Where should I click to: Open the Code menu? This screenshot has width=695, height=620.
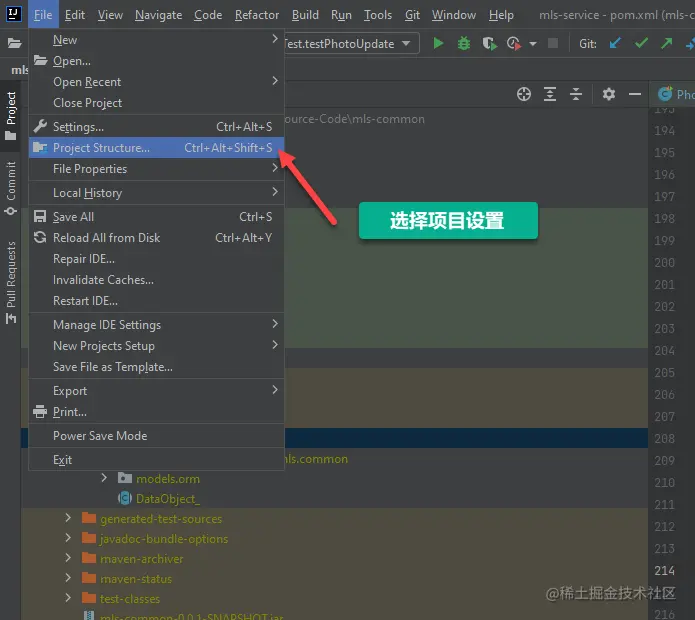click(208, 15)
